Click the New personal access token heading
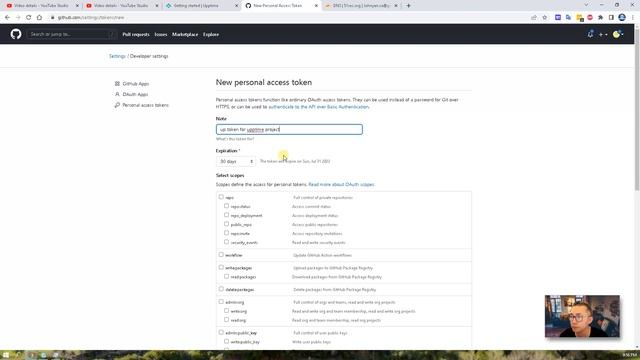The height and width of the screenshot is (360, 640). point(264,82)
